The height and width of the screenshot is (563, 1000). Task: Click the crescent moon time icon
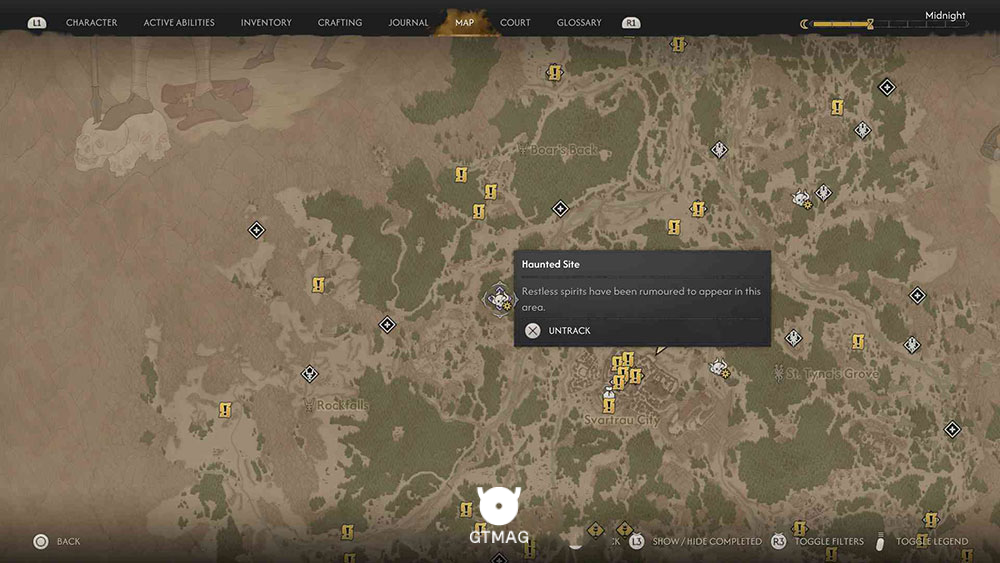point(804,24)
